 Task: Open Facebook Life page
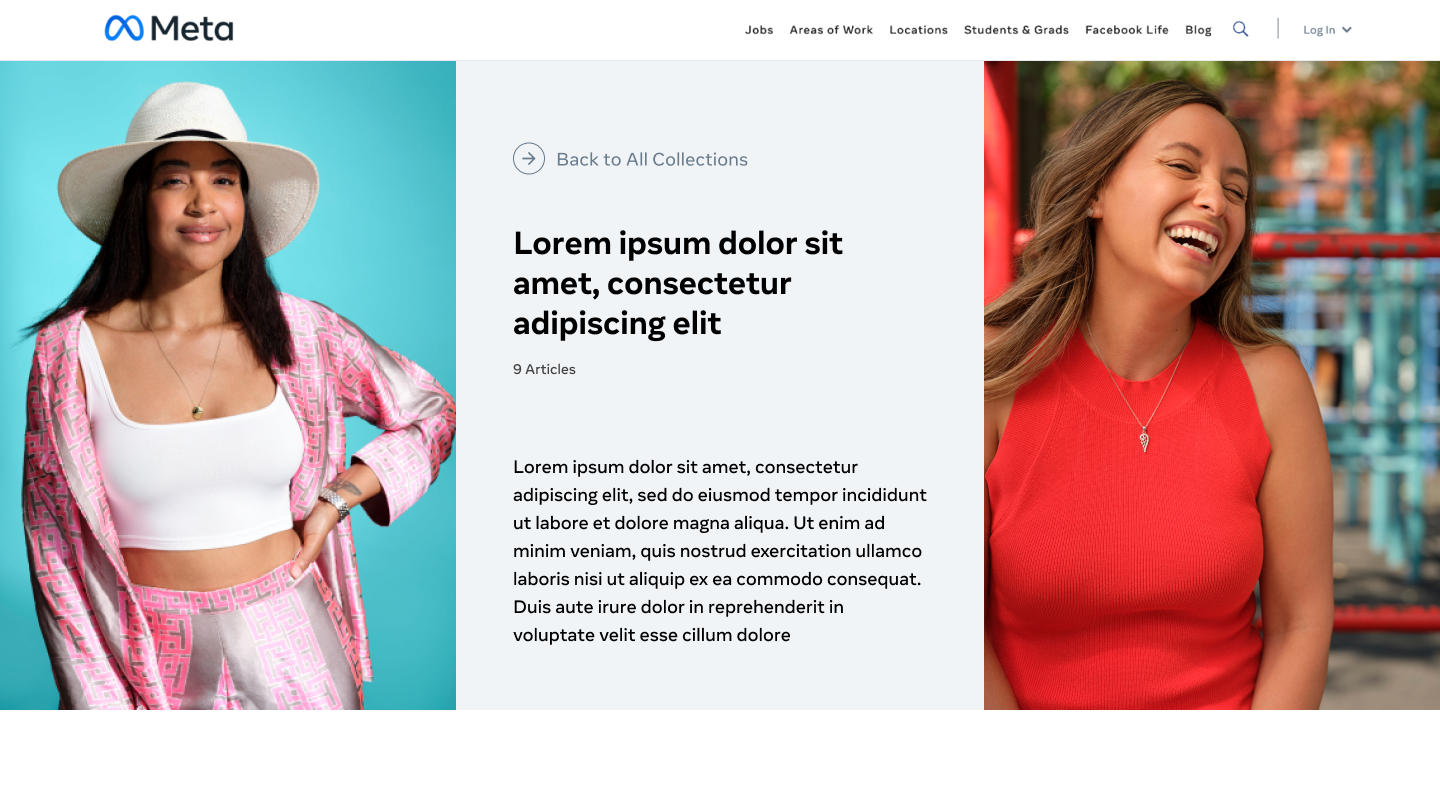[1127, 30]
